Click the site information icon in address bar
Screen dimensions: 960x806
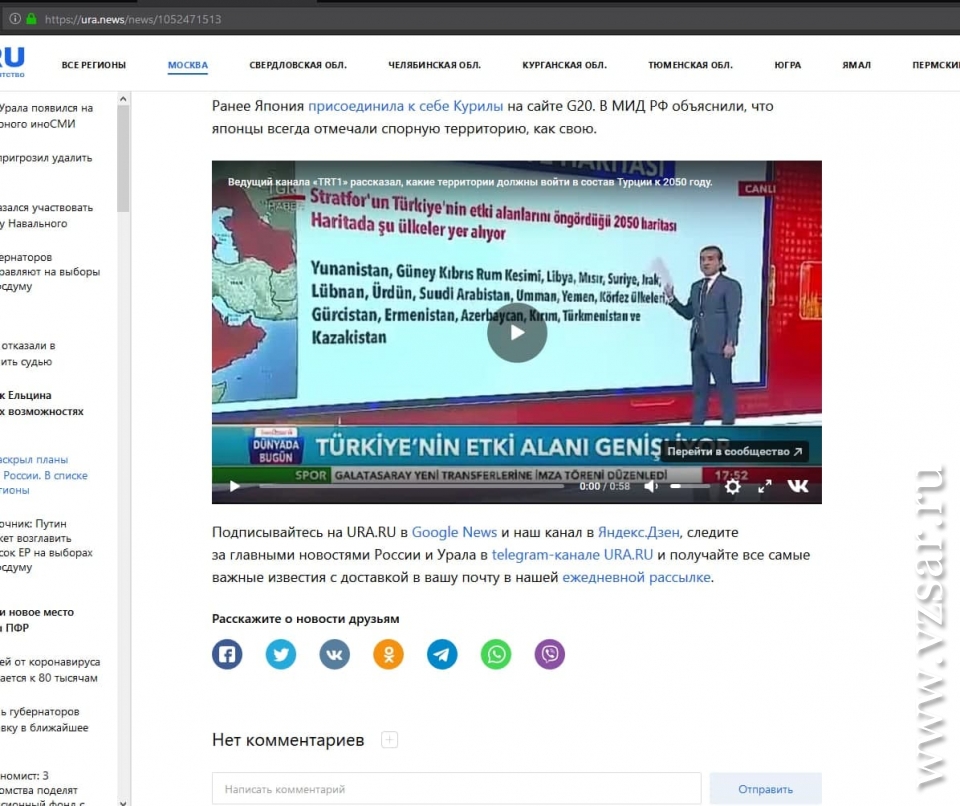point(15,19)
